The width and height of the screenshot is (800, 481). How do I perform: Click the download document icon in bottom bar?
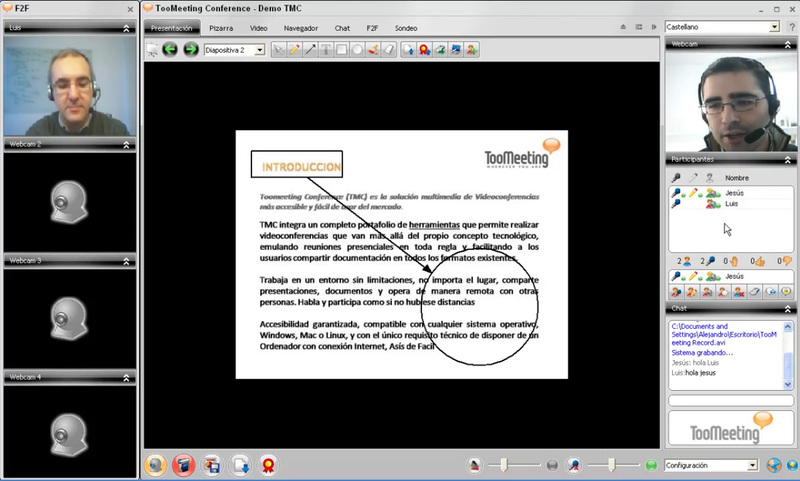click(240, 465)
